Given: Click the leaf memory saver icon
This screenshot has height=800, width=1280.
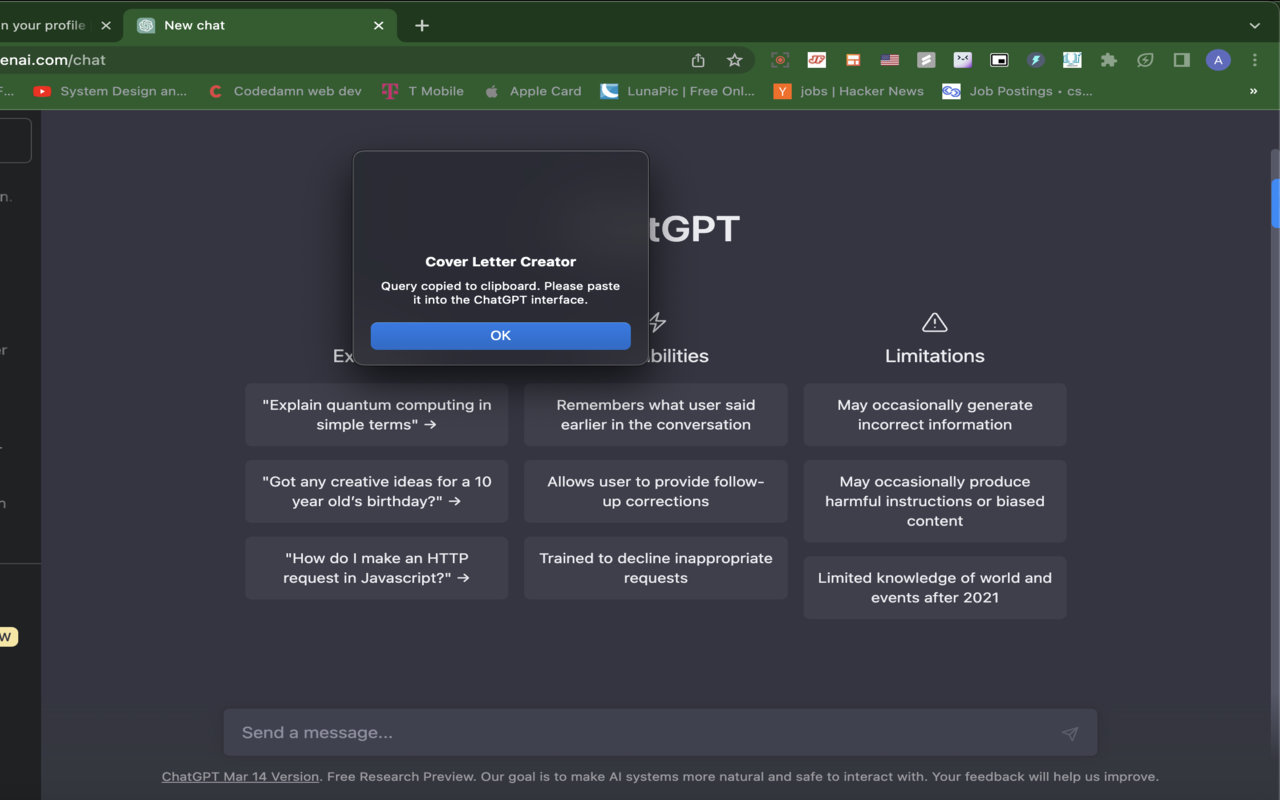Looking at the screenshot, I should pos(1145,60).
